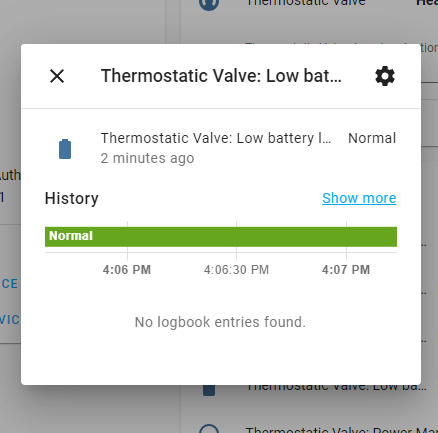The width and height of the screenshot is (438, 433).
Task: Click Show more history link
Action: coord(359,198)
